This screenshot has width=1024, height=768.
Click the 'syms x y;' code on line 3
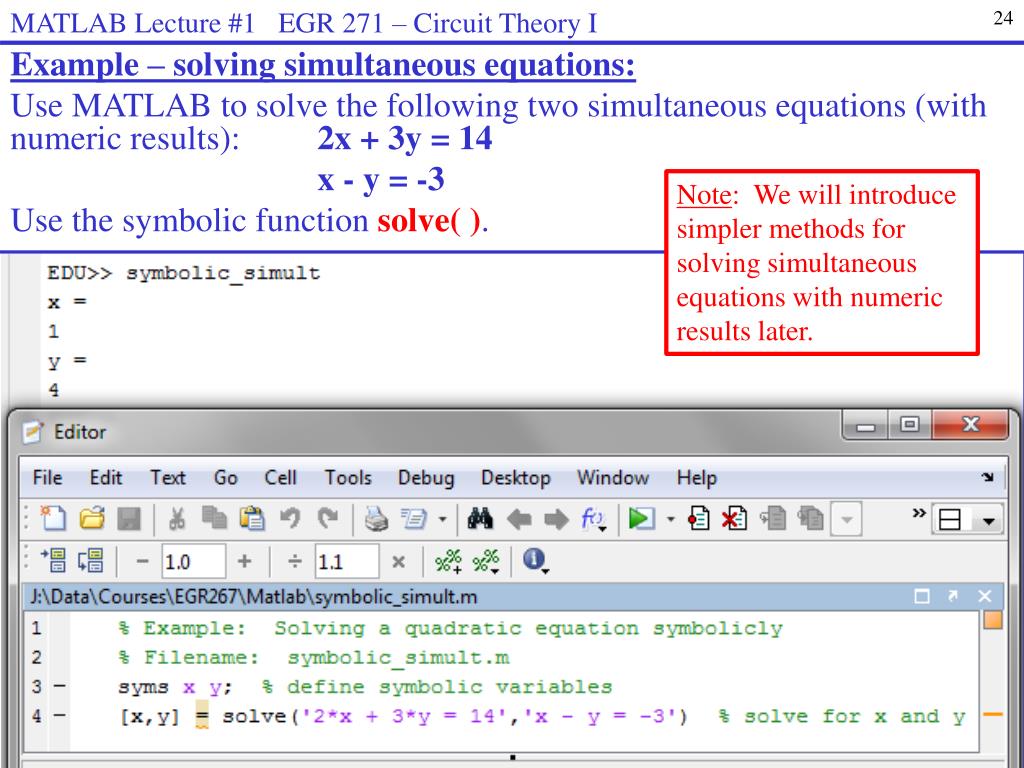pos(174,687)
